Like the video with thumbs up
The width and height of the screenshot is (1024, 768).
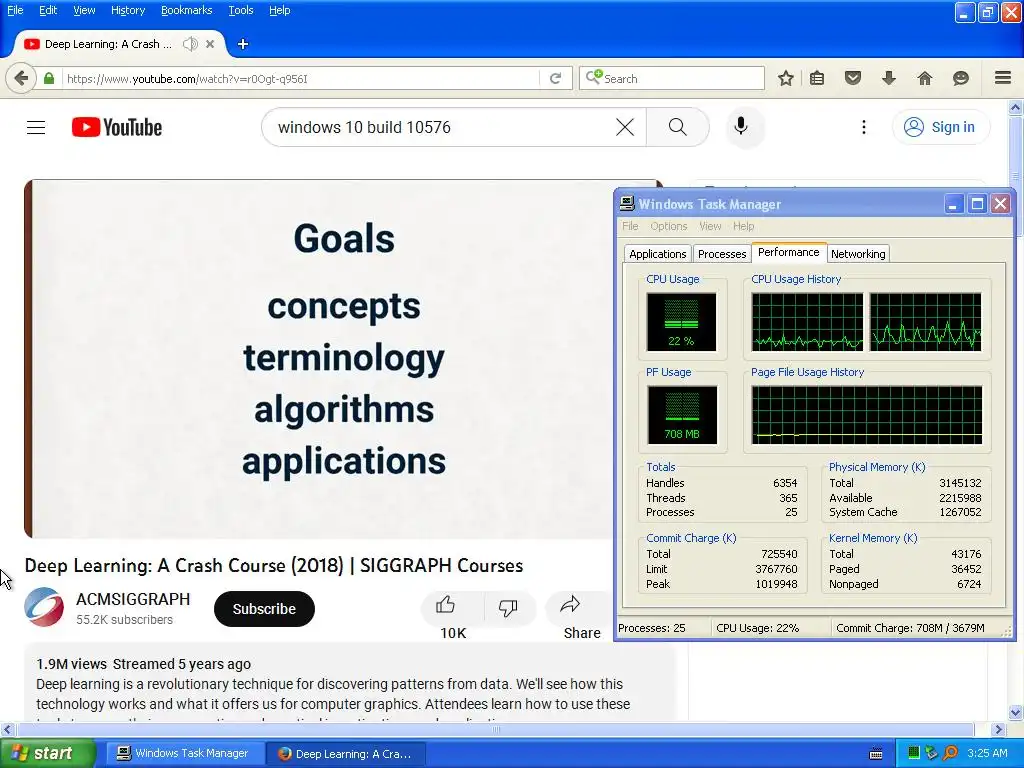click(x=445, y=605)
